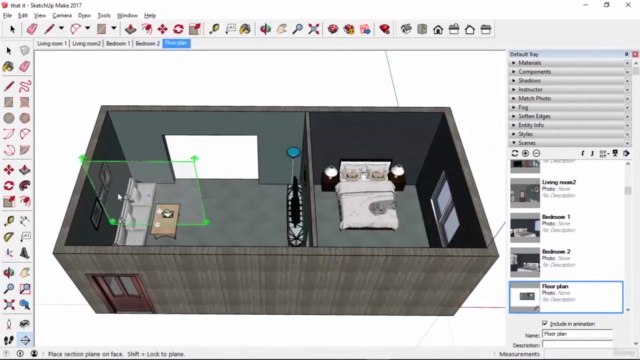Switch to Living room2 scene tab
The width and height of the screenshot is (640, 360).
click(x=86, y=43)
